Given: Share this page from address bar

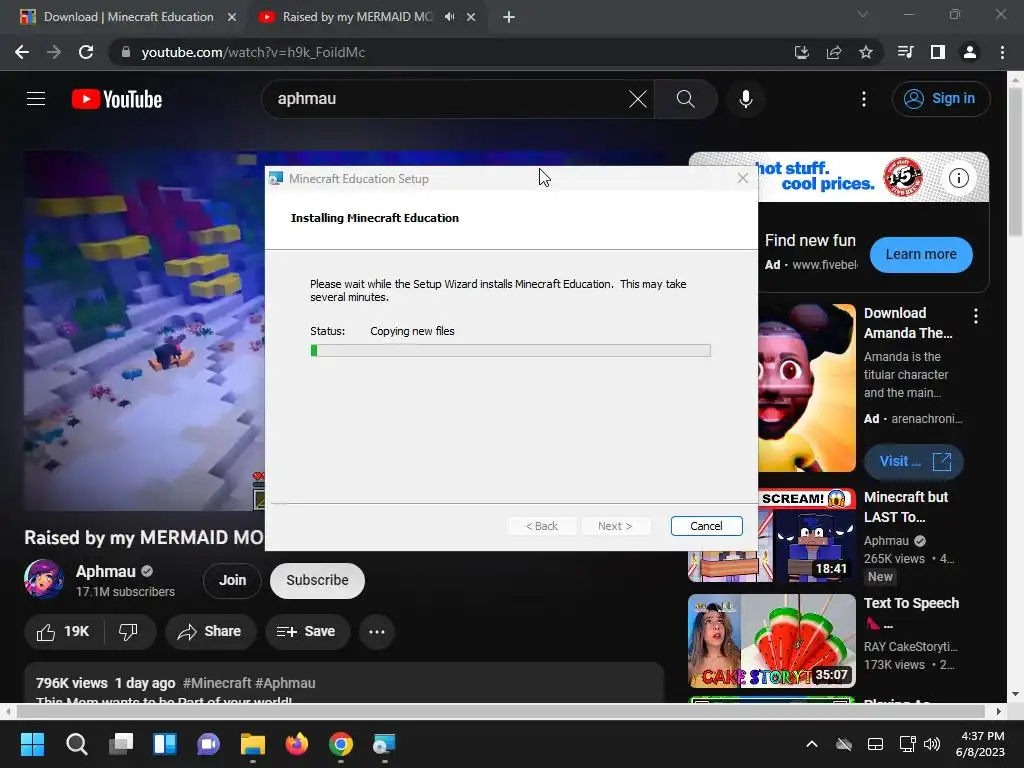Looking at the screenshot, I should pos(833,52).
